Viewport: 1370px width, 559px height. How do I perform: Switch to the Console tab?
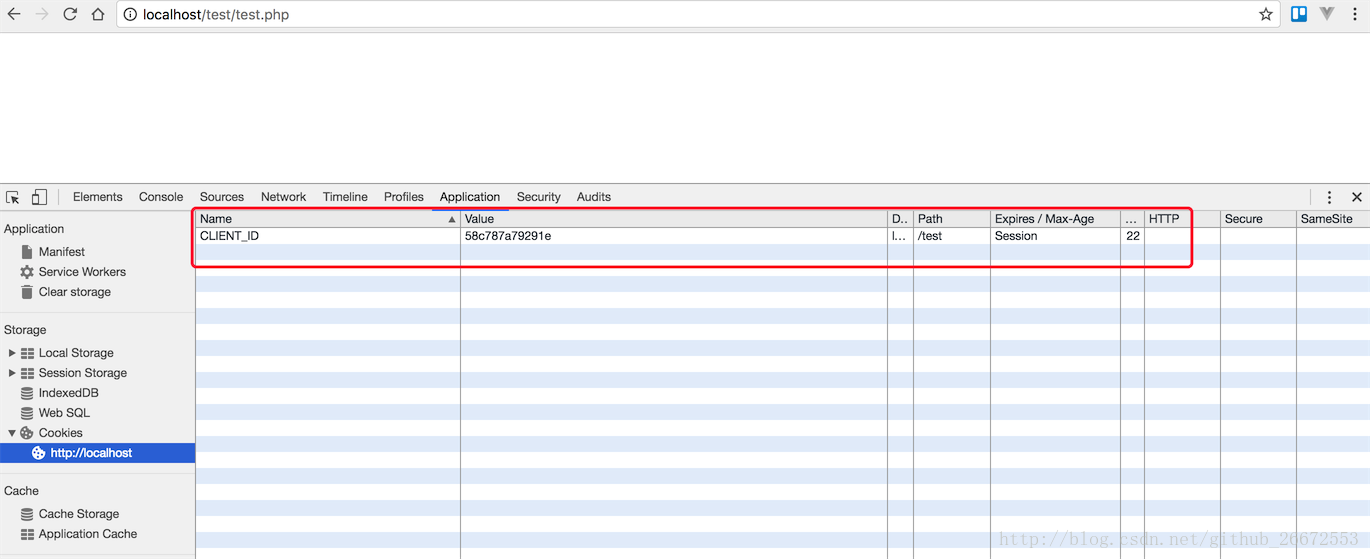pos(161,197)
